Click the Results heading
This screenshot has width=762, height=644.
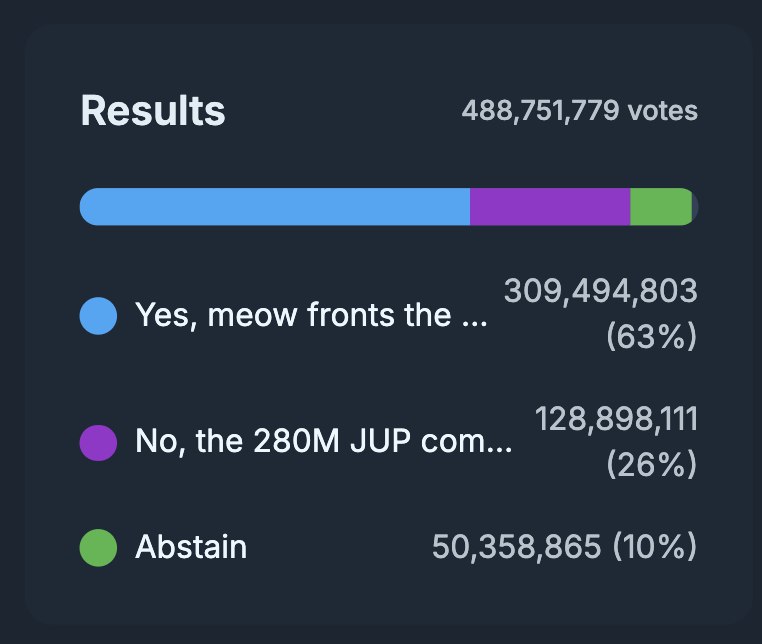point(153,111)
